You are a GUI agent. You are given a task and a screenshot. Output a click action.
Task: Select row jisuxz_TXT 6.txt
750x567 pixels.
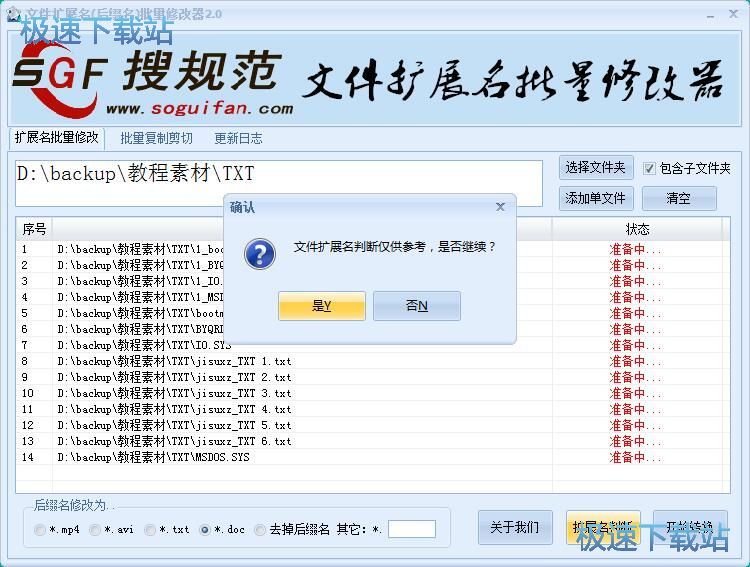(373, 441)
